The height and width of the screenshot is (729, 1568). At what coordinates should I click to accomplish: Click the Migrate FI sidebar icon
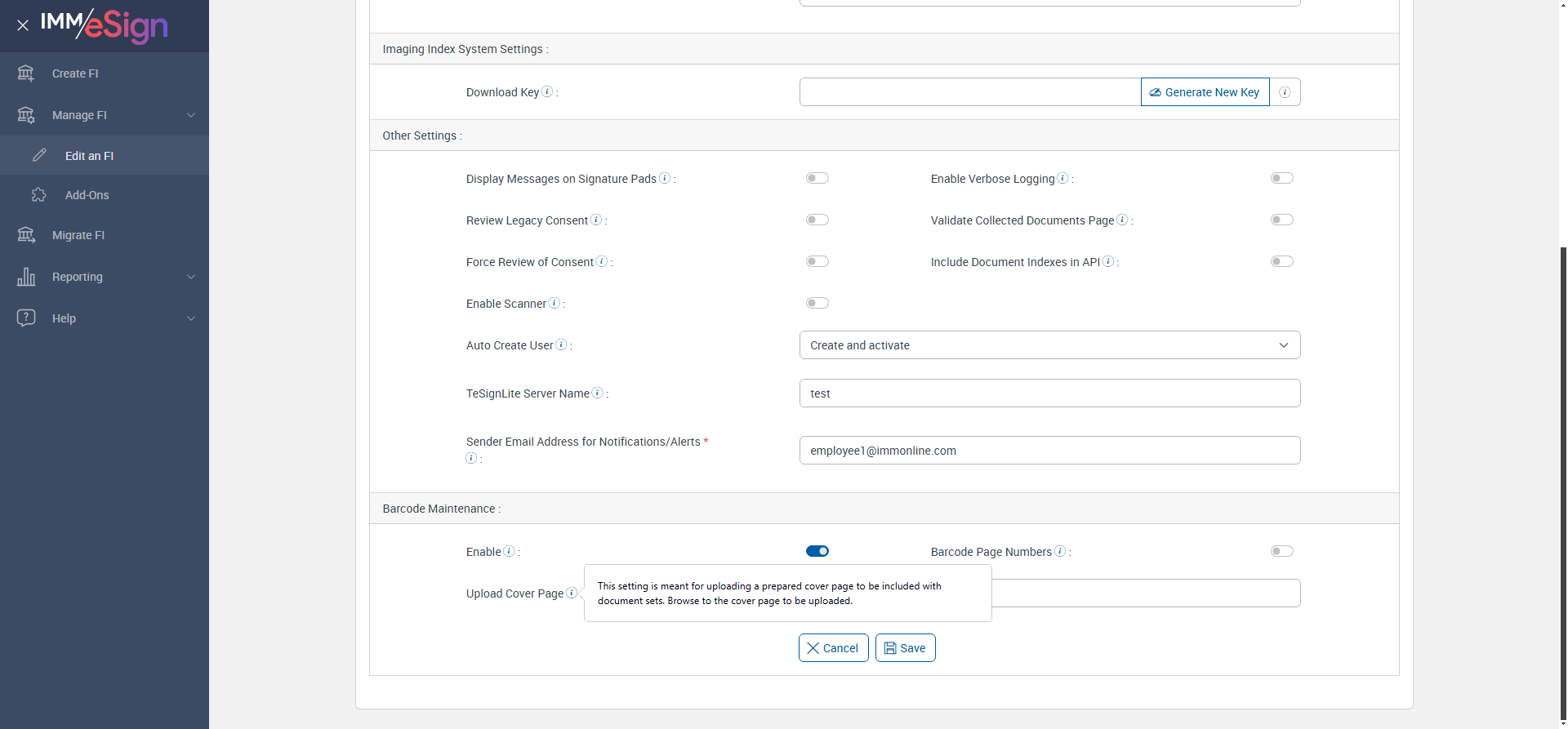(26, 235)
